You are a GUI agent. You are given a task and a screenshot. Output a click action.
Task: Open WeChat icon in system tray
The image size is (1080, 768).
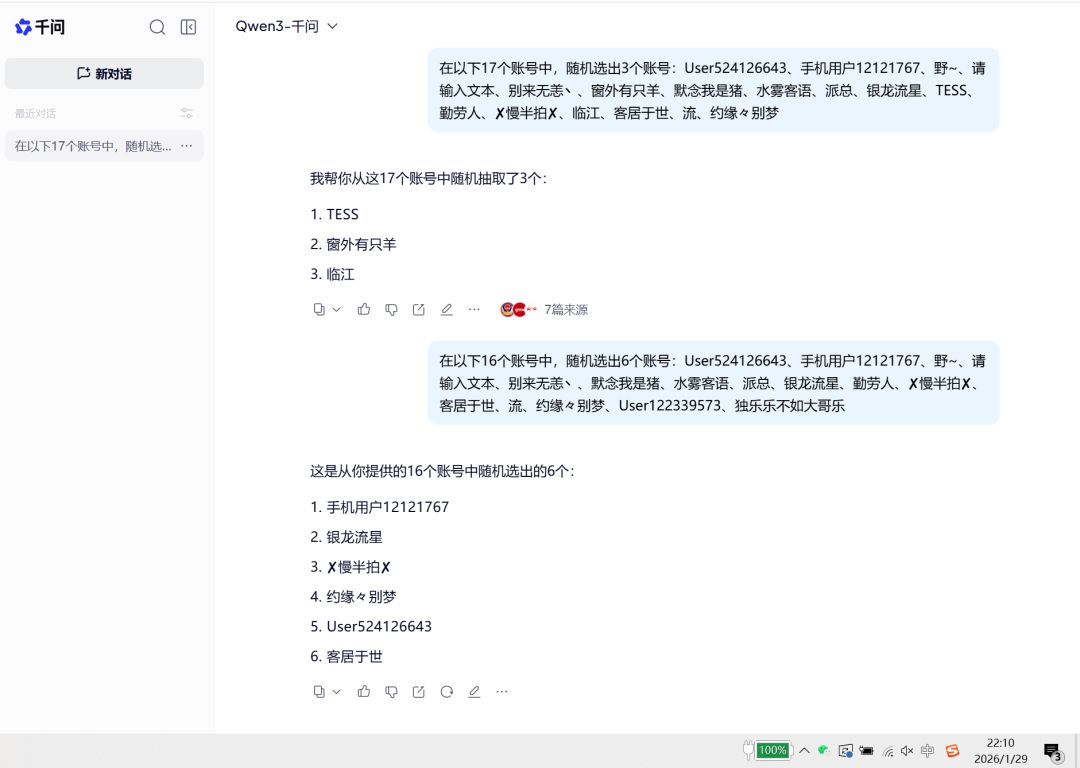824,750
